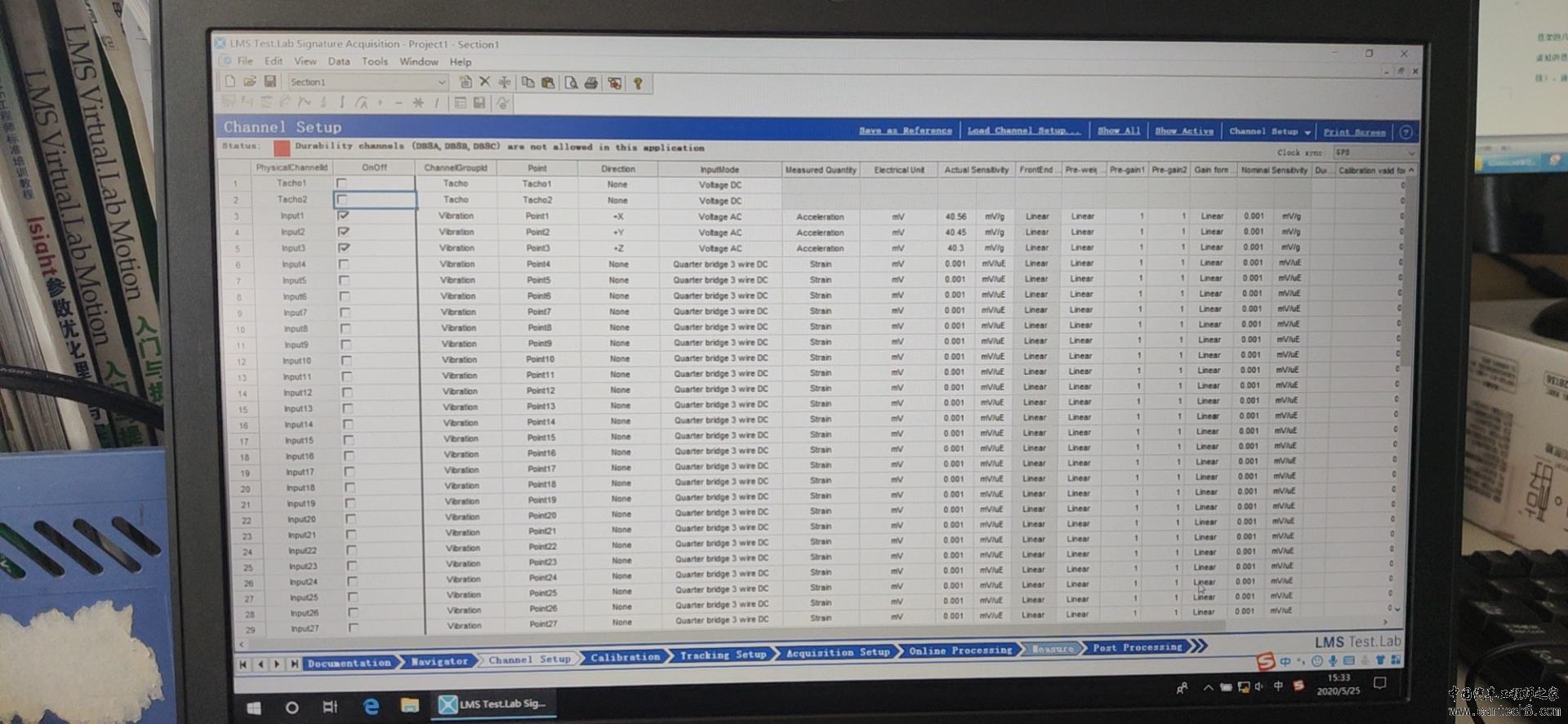Click the yellow question mark help icon
Viewport: 1568px width, 724px height.
(x=639, y=83)
